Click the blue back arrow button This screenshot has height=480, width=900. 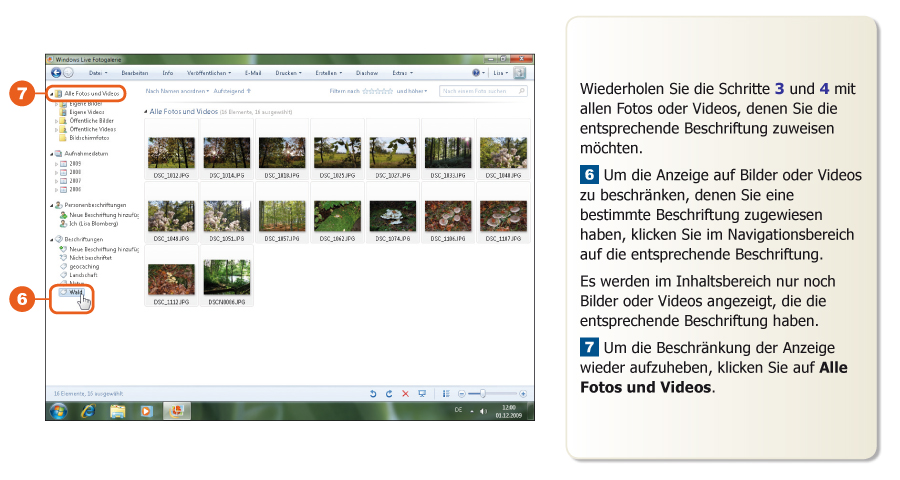tap(57, 73)
